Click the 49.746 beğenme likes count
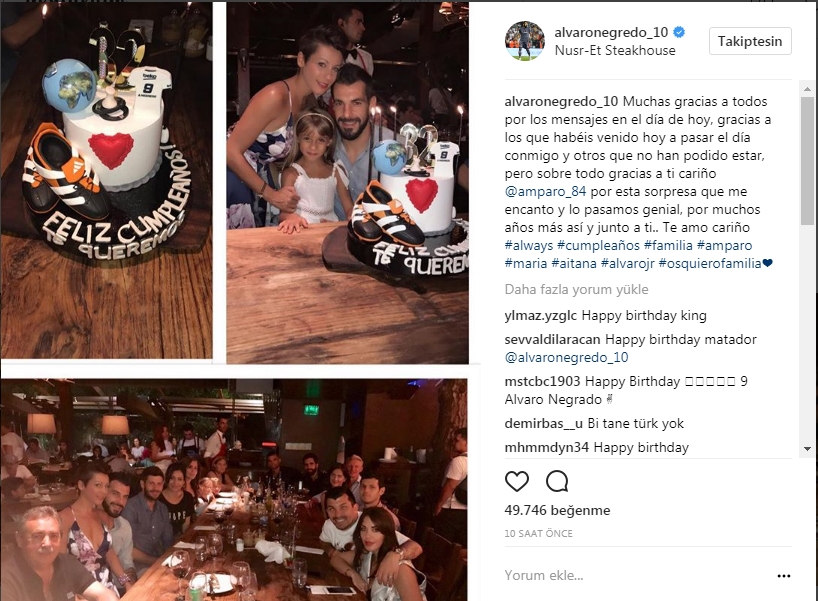Image resolution: width=818 pixels, height=601 pixels. point(557,510)
